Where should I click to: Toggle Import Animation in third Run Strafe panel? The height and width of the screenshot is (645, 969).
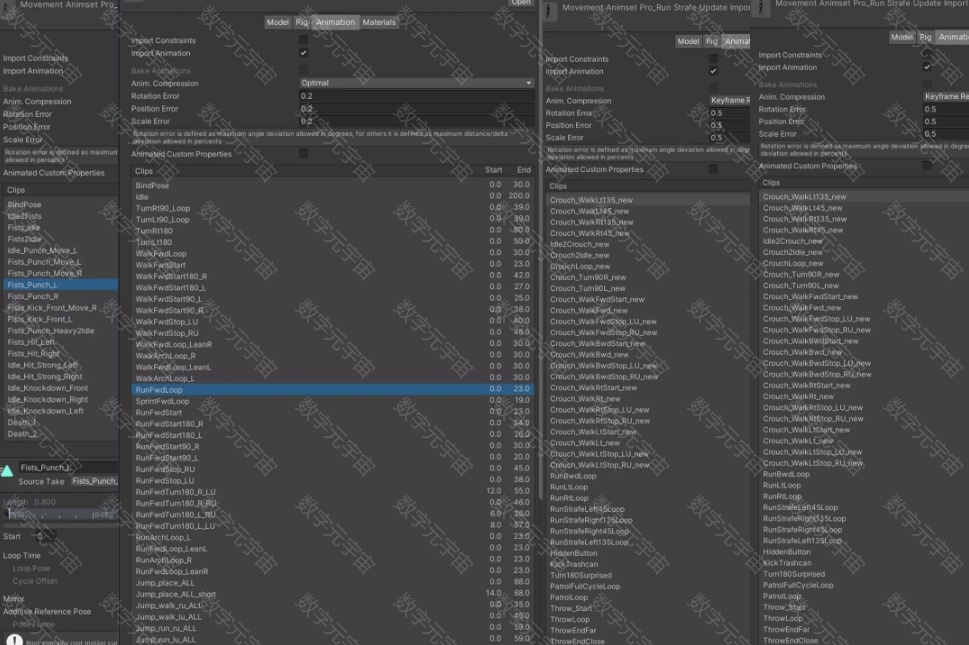click(713, 71)
